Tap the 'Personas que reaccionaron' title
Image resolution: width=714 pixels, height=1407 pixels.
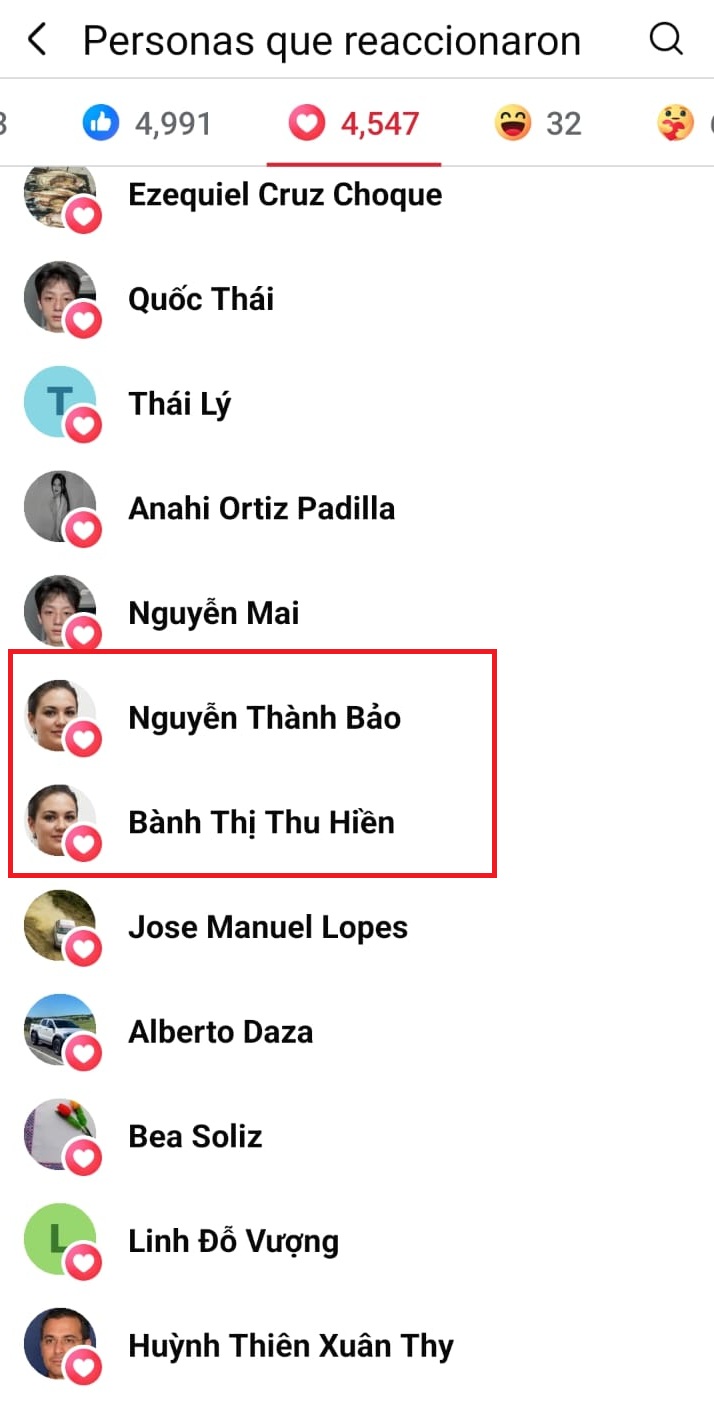(332, 41)
